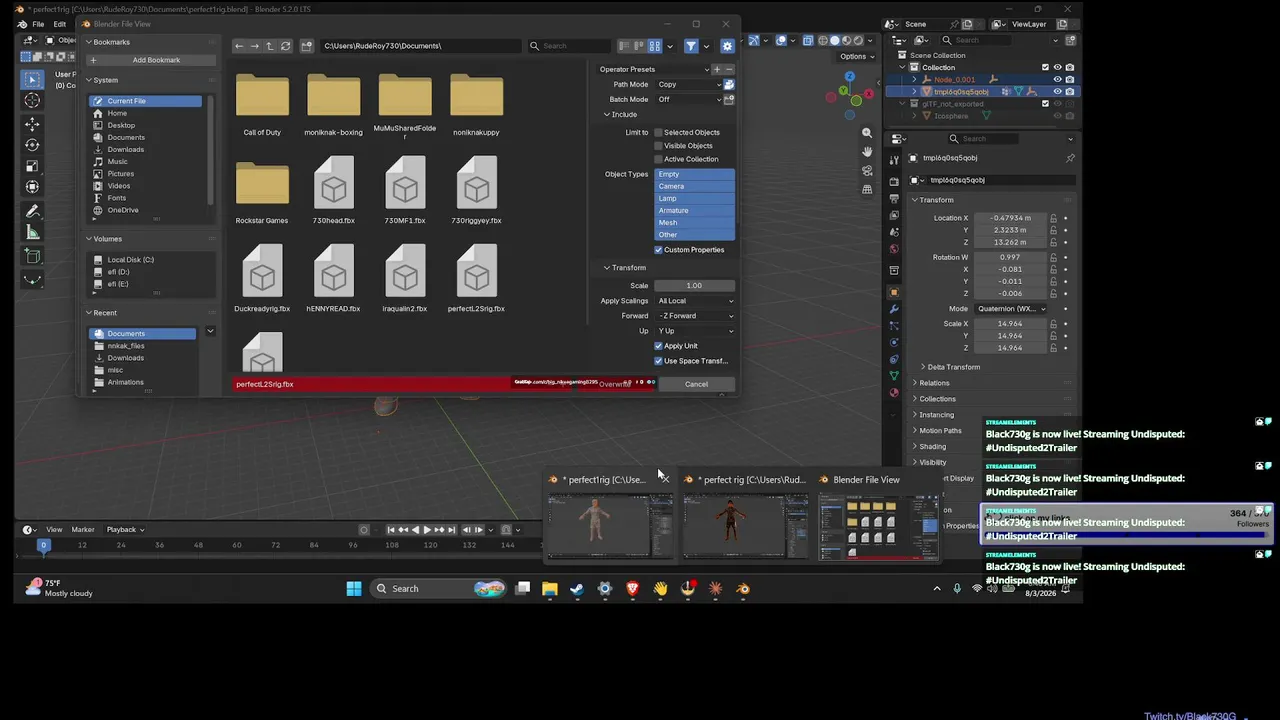
Task: Hide tmpl6q0sq5qobj in viewport with eye icon
Action: tap(1057, 91)
